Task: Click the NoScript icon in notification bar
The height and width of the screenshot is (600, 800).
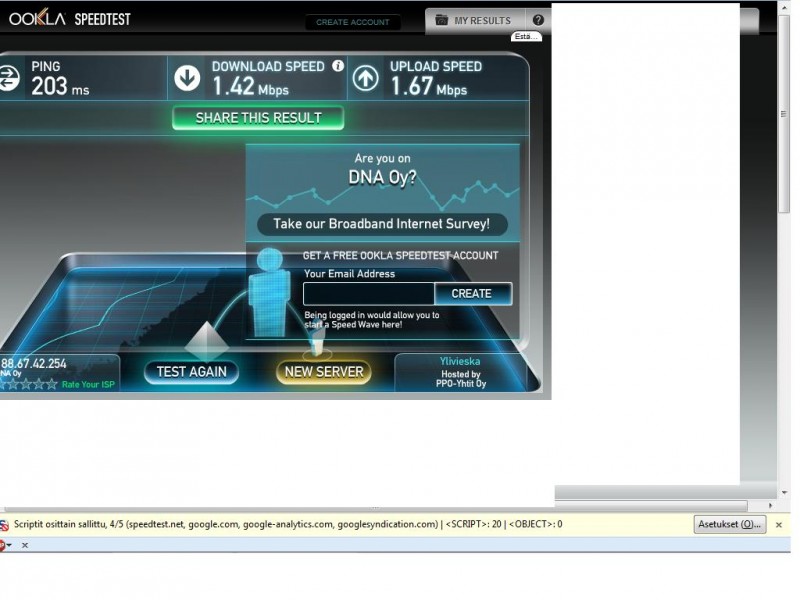Action: (4, 524)
